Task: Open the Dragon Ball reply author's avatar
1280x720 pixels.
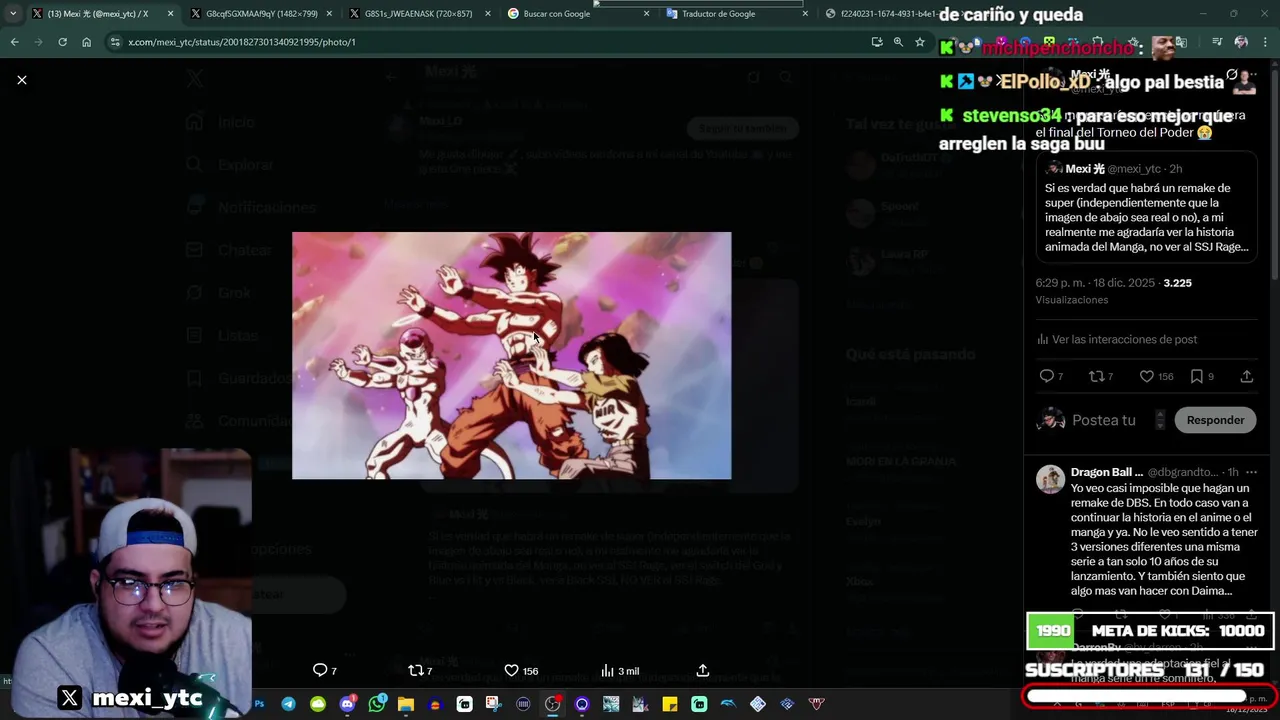Action: tap(1050, 479)
